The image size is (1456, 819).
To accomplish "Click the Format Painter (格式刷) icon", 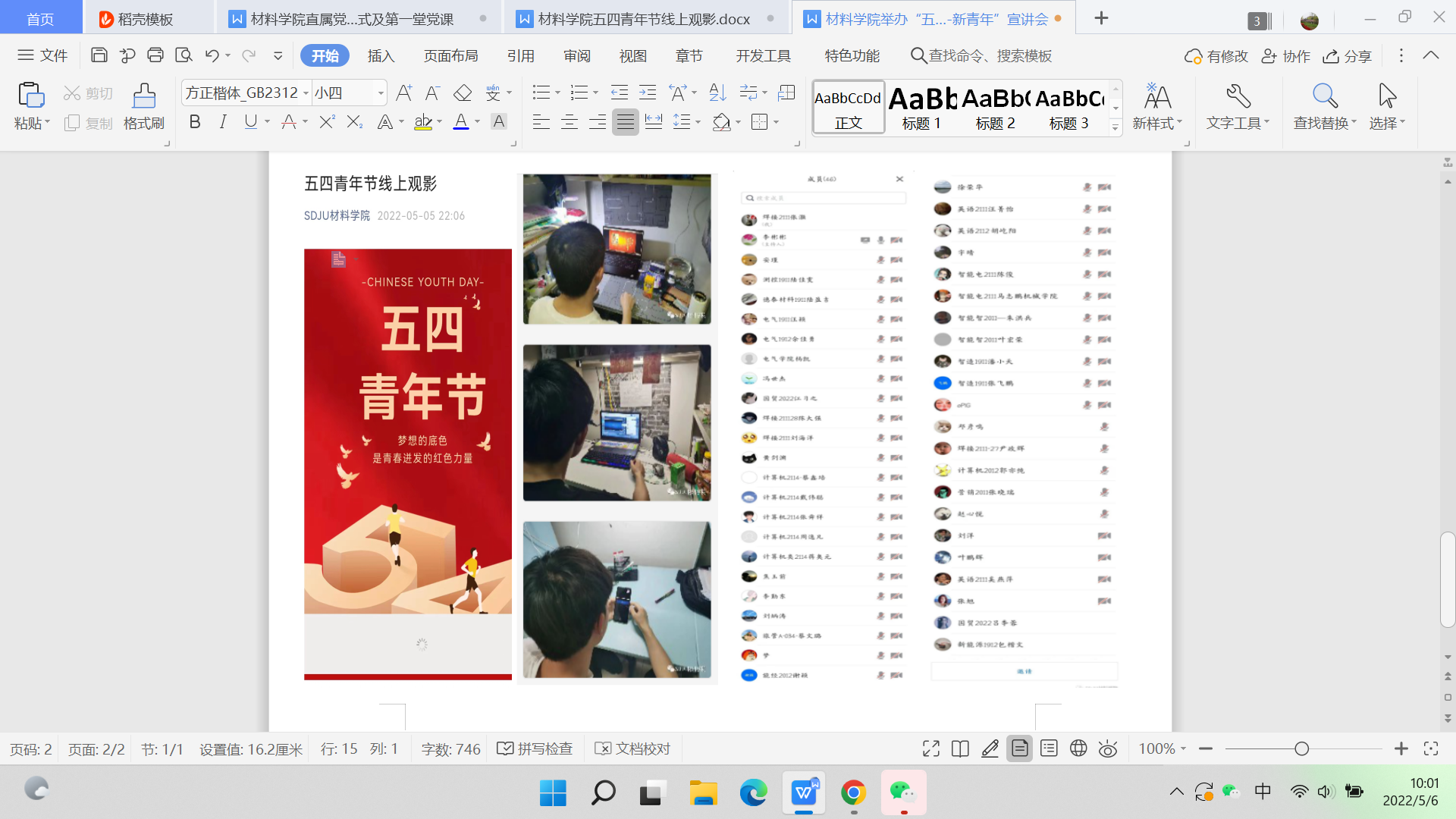I will coord(143,96).
